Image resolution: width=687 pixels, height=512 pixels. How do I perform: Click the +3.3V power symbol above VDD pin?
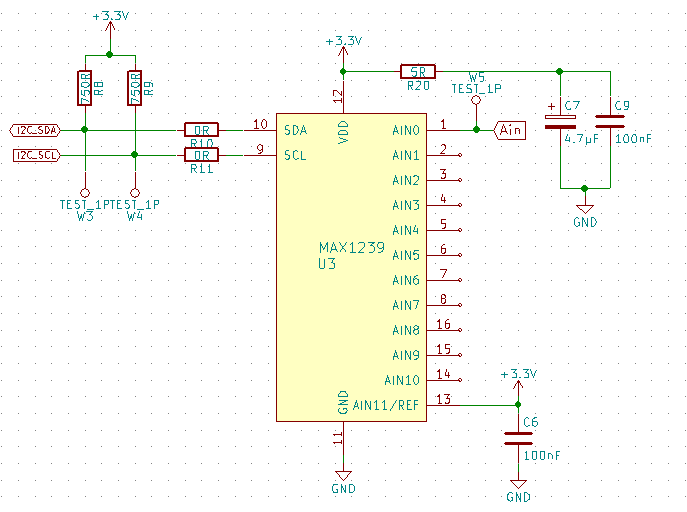pos(344,50)
